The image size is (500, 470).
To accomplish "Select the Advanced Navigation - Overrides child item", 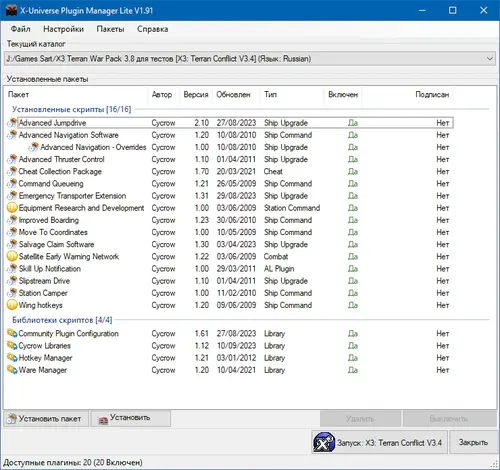I will (x=93, y=147).
